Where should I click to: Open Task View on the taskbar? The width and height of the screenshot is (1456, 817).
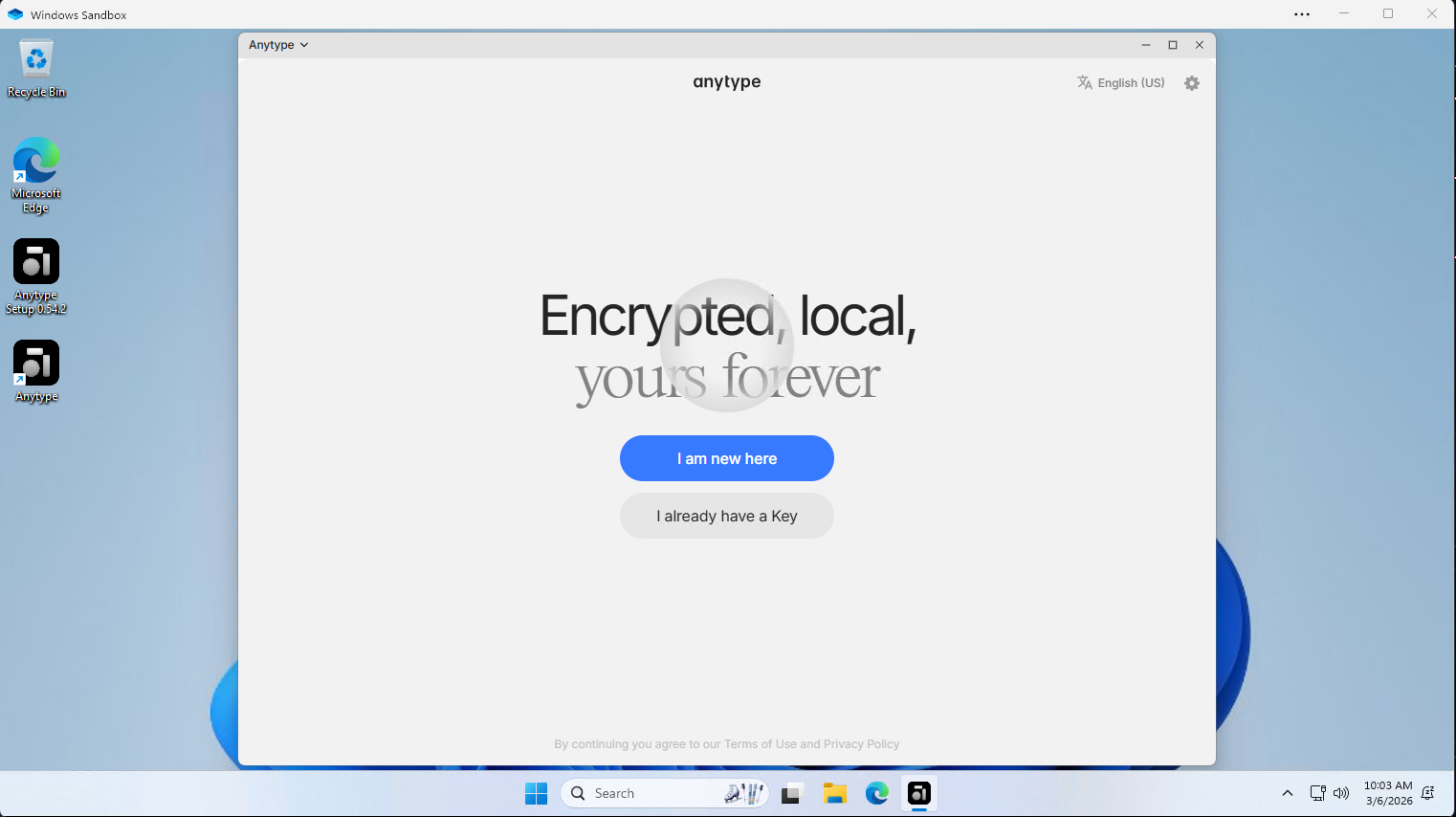[x=791, y=793]
